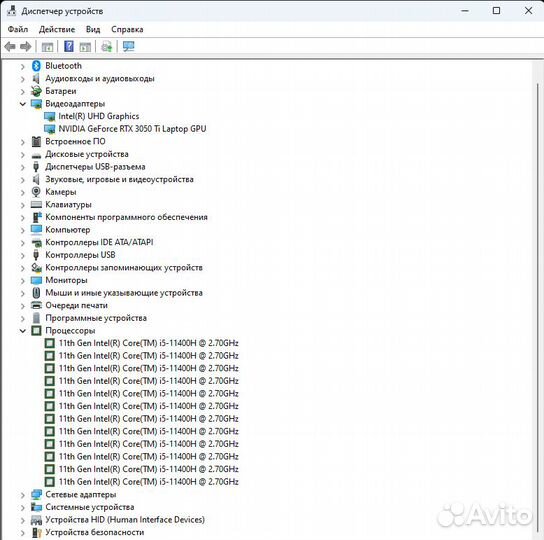
Task: Maximize the Диспетчер устройств window
Action: (496, 11)
